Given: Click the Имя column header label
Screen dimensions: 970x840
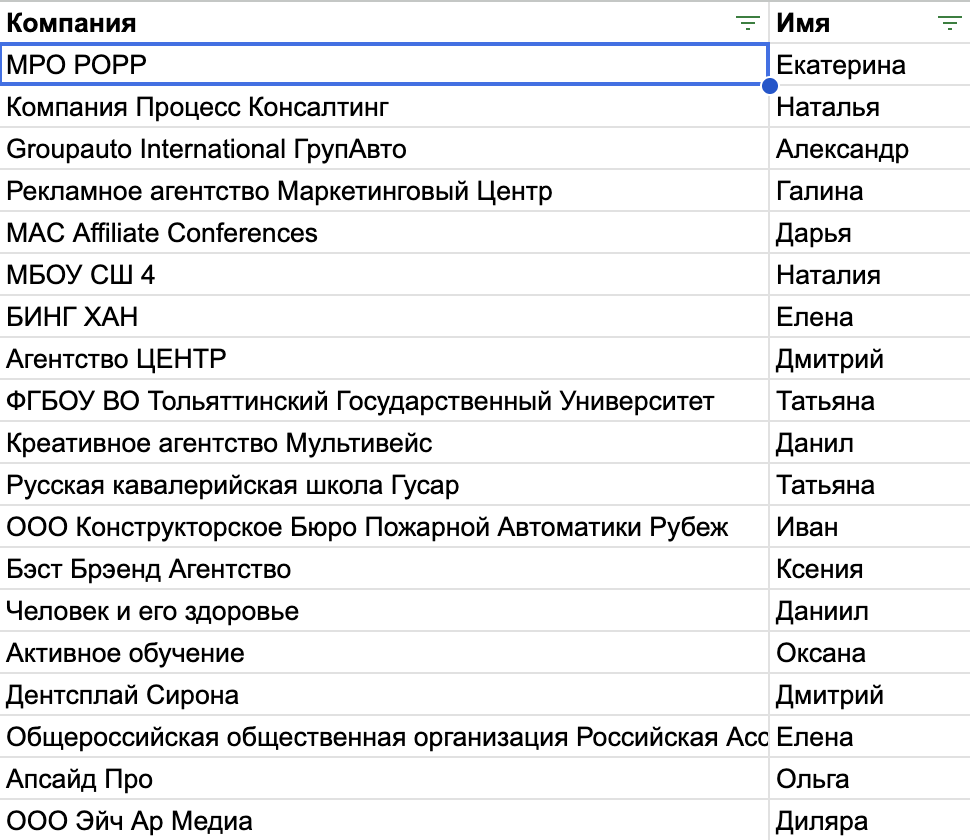Looking at the screenshot, I should 800,22.
